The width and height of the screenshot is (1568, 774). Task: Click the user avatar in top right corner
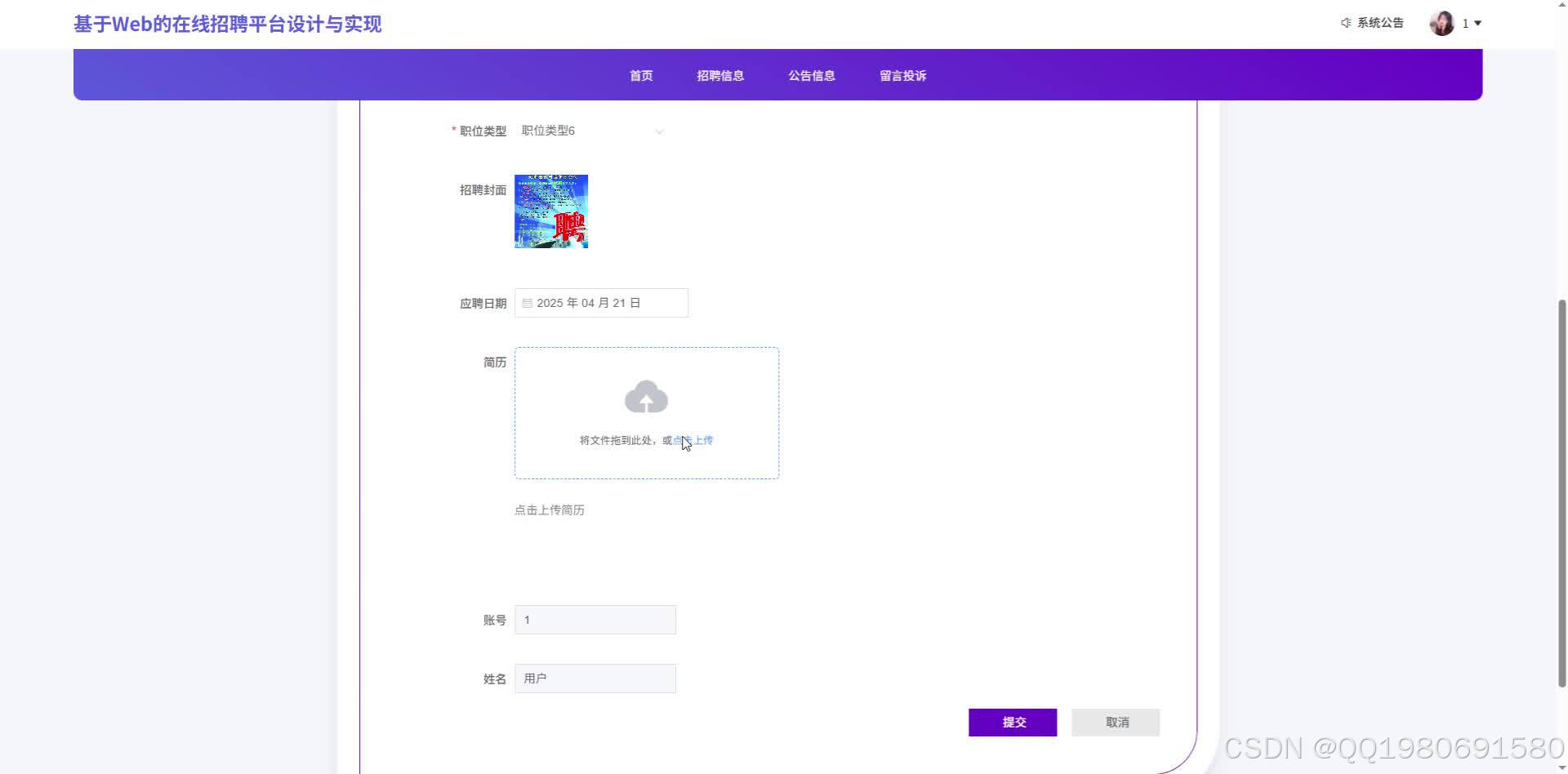(x=1442, y=22)
